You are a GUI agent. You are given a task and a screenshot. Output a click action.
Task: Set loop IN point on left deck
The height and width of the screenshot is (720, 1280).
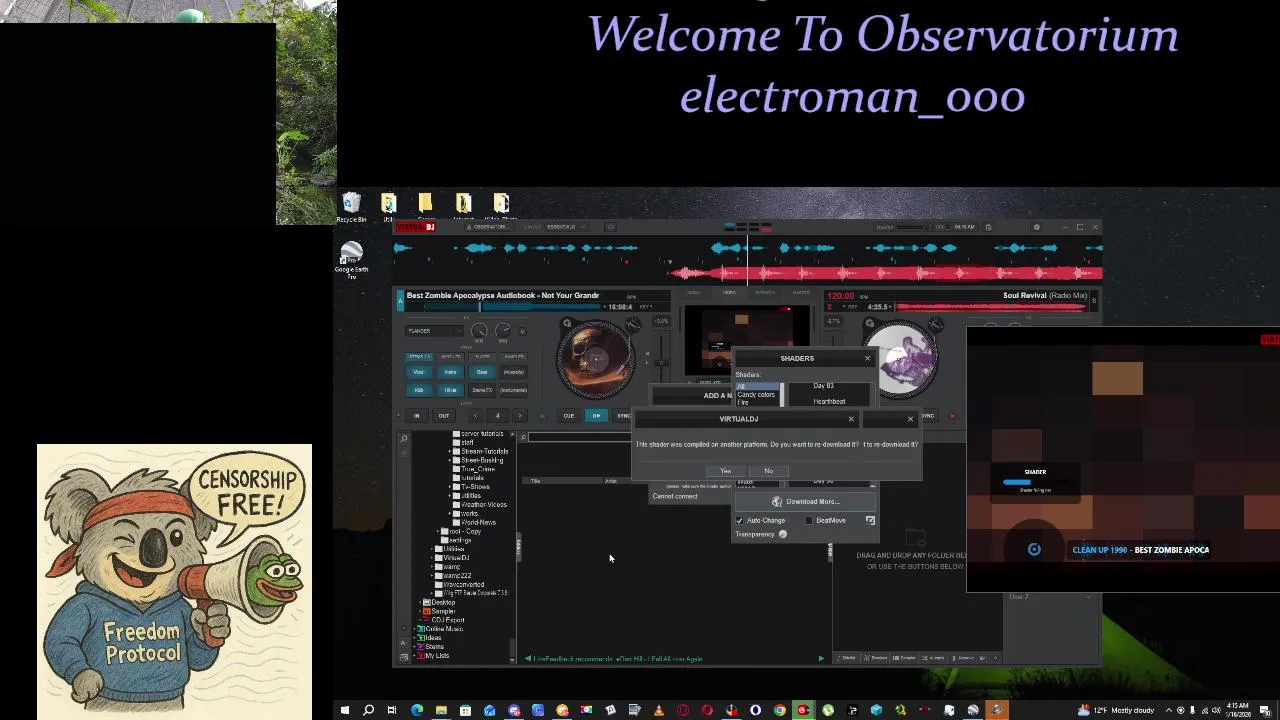coord(417,416)
